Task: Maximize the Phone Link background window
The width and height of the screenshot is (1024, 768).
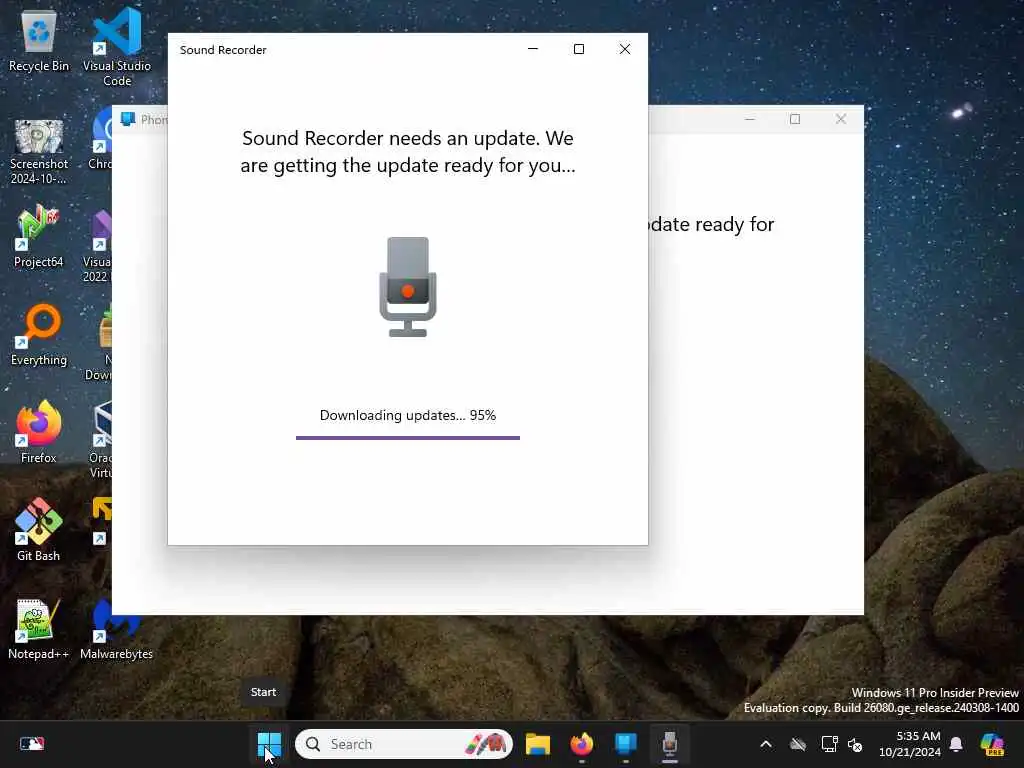Action: coord(795,119)
